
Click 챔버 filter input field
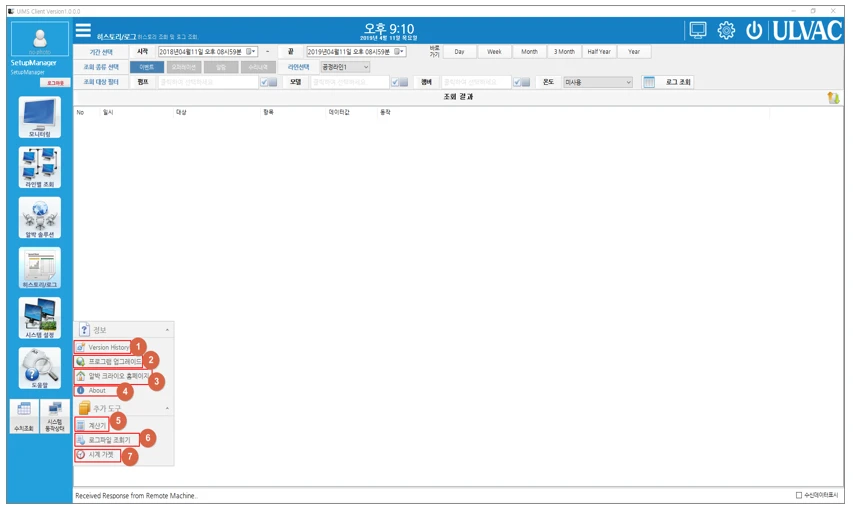pos(476,82)
